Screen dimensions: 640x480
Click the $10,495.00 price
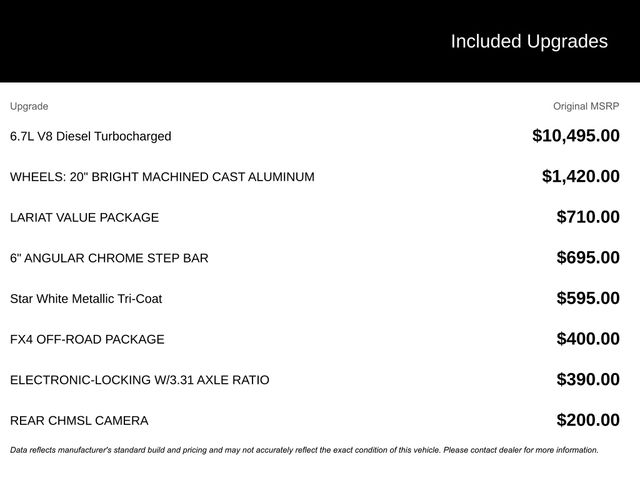(575, 136)
